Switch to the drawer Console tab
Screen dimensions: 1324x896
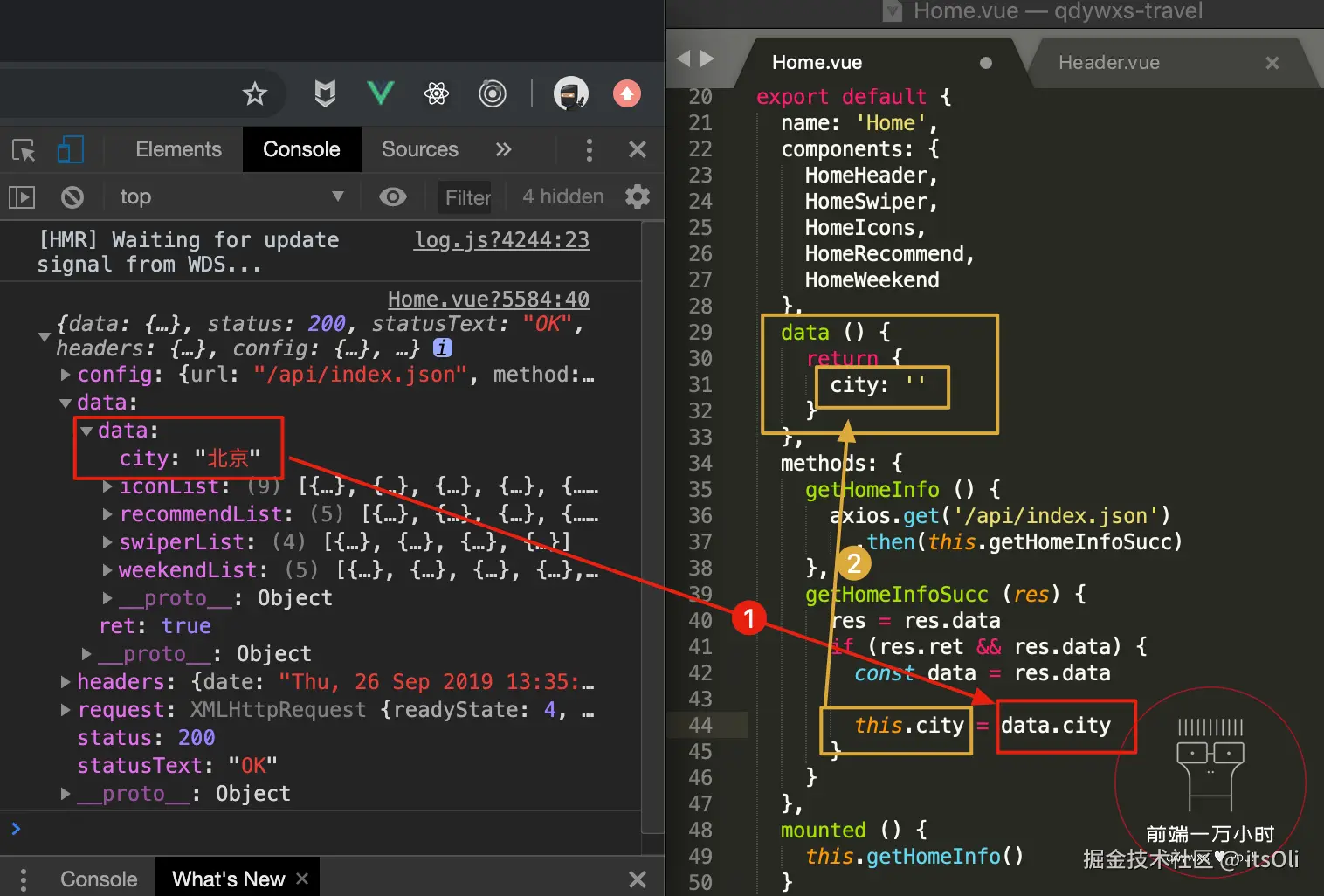point(99,879)
